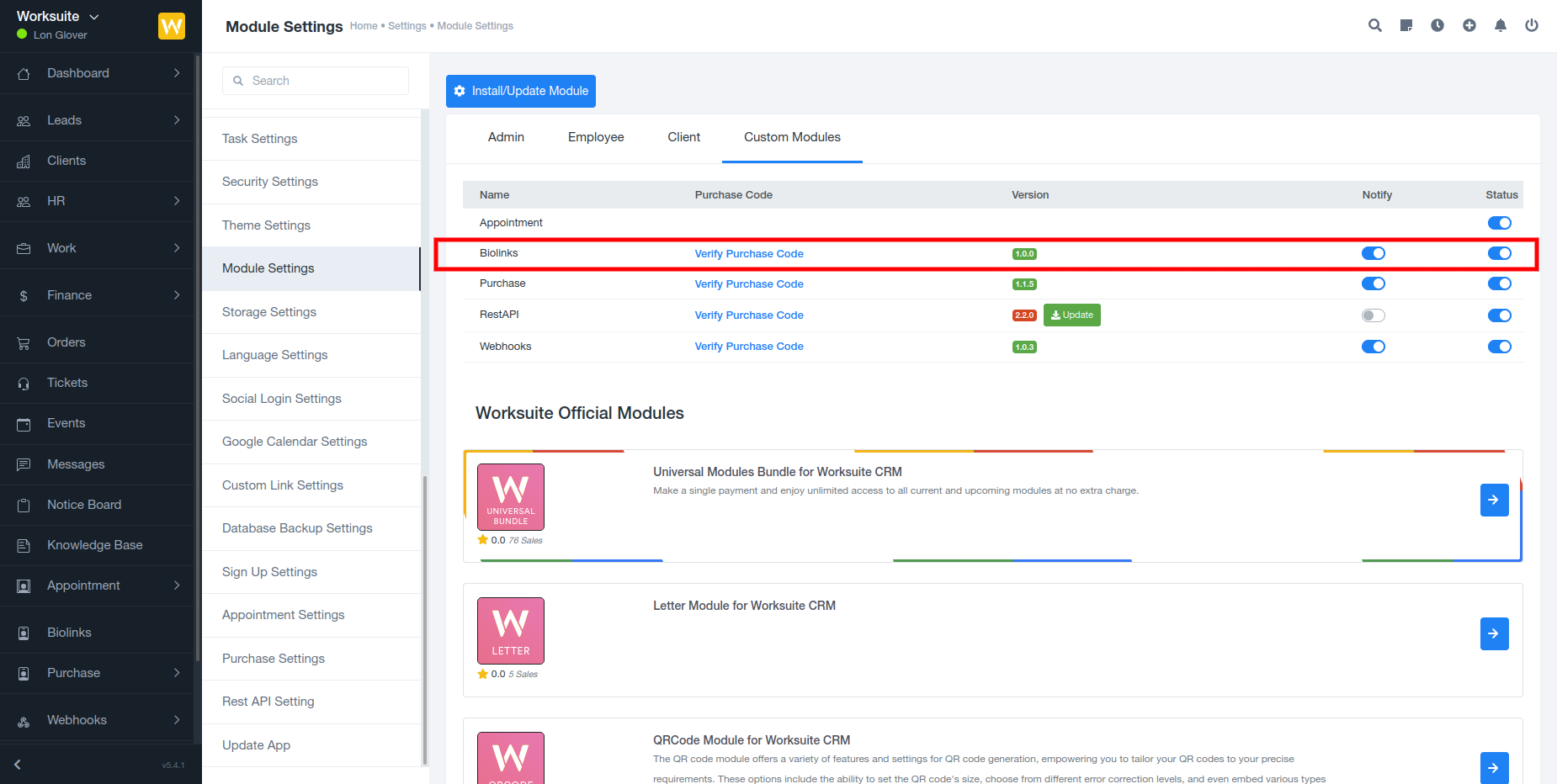Open the search icon in top bar

(1375, 25)
